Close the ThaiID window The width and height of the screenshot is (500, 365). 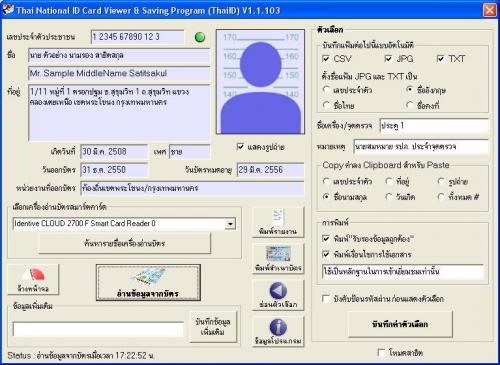(489, 10)
